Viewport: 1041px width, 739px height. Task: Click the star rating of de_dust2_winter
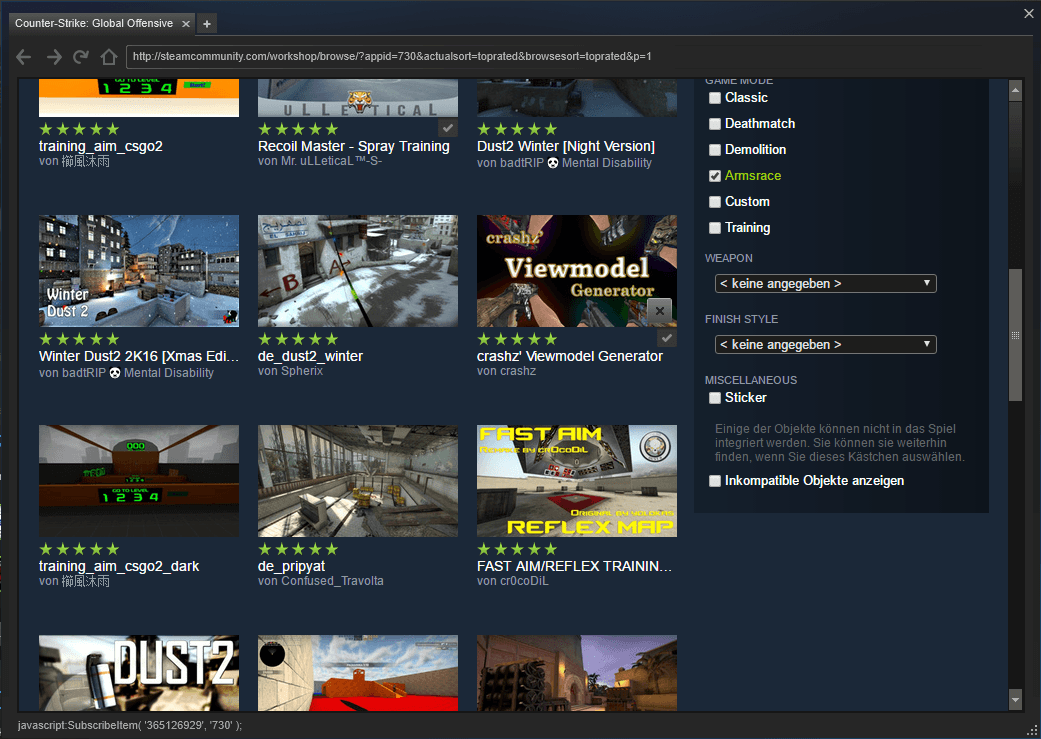[x=298, y=339]
